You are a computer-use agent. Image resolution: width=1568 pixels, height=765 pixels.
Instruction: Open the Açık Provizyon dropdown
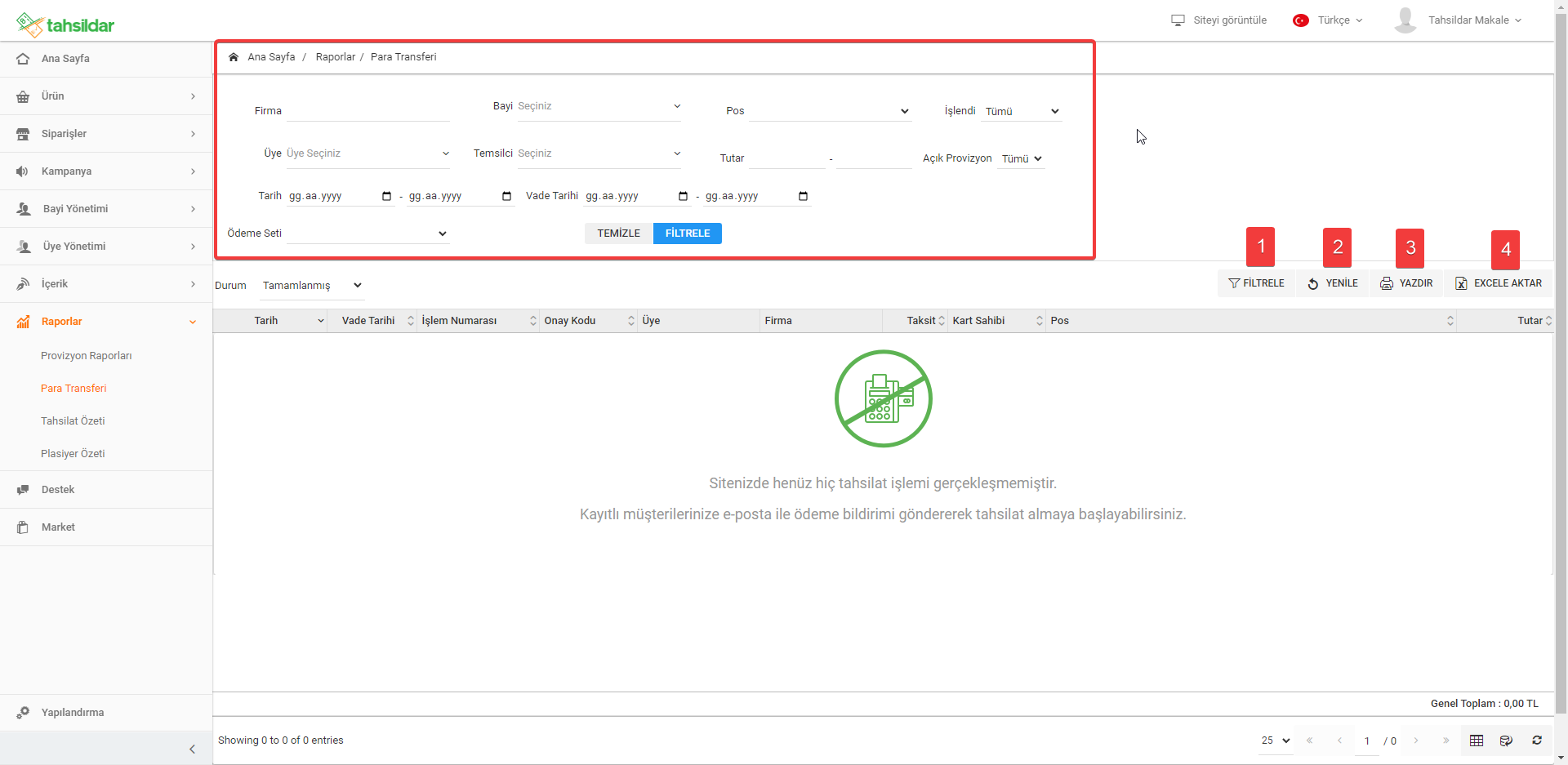[1022, 159]
